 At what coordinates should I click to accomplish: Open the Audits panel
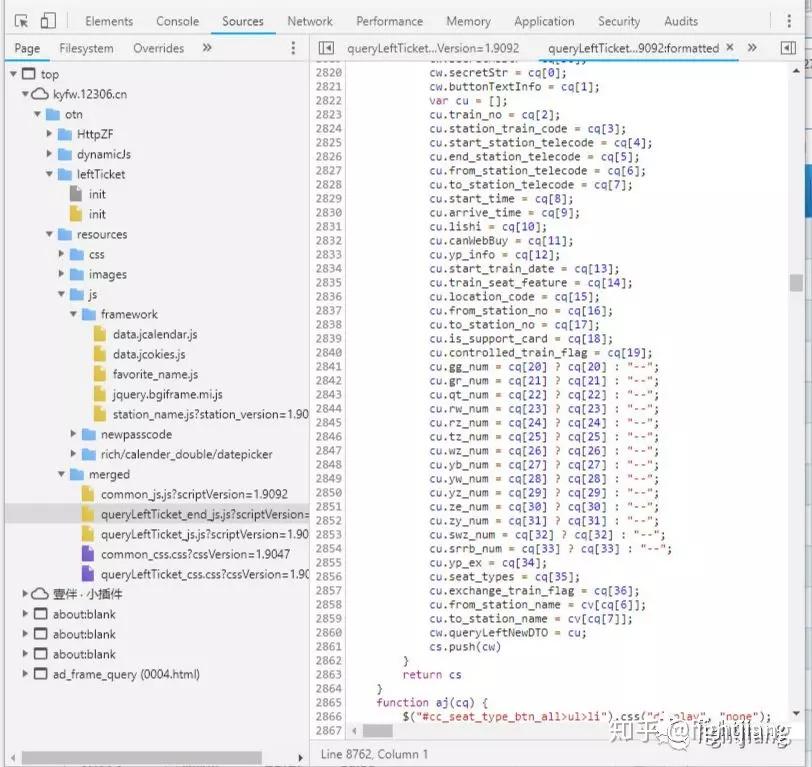681,21
